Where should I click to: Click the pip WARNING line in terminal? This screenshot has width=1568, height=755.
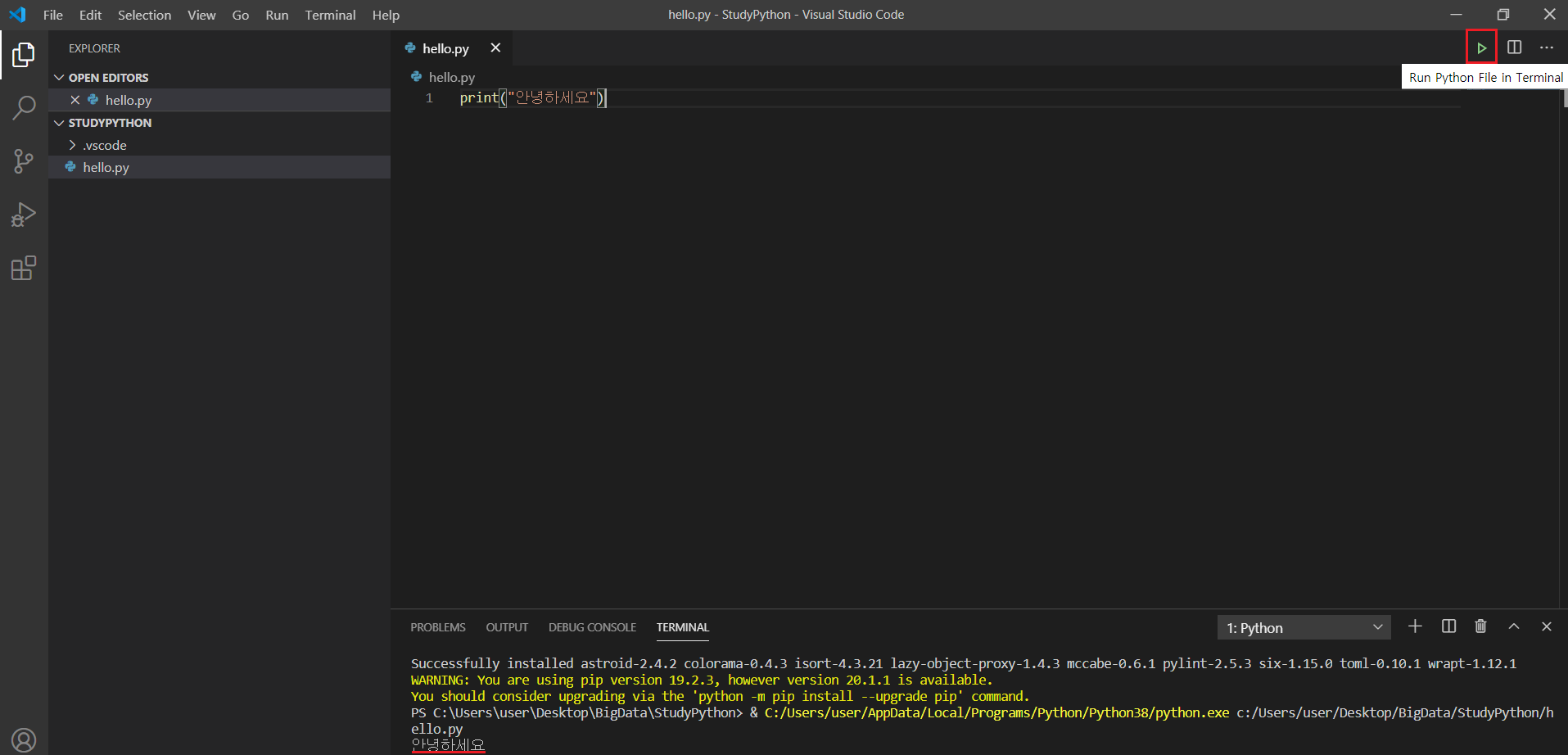point(701,680)
